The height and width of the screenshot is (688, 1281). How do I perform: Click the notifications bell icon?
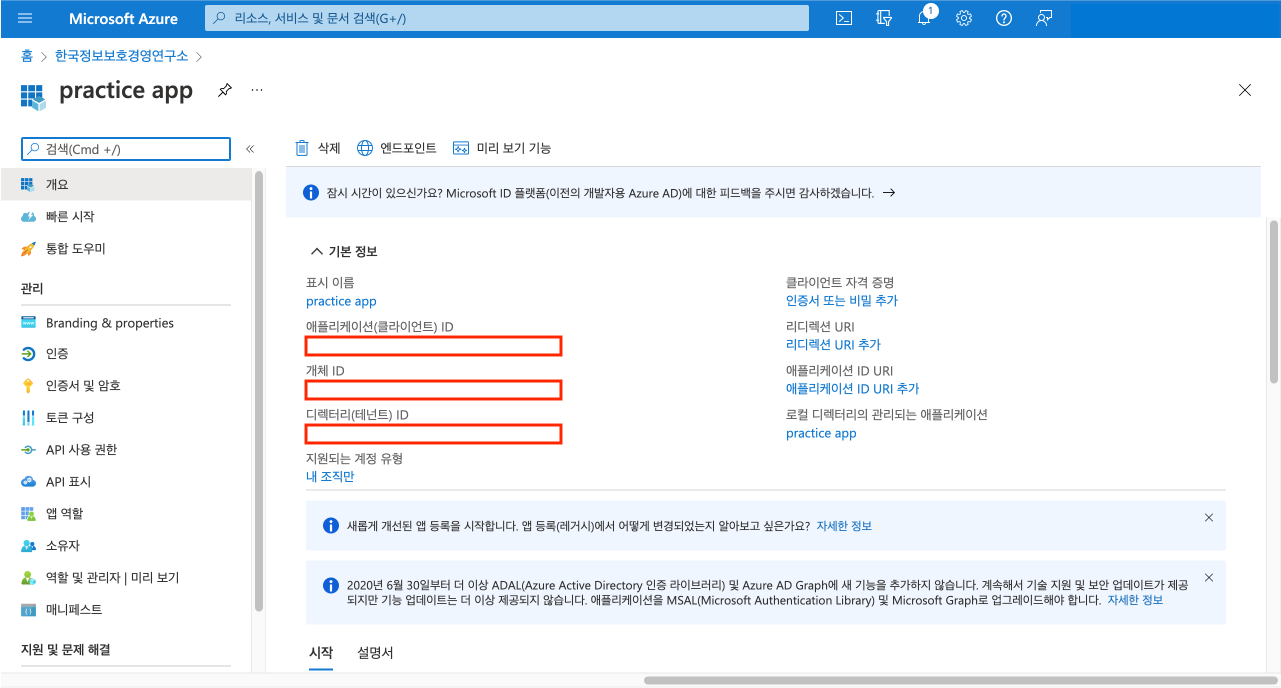click(x=925, y=18)
